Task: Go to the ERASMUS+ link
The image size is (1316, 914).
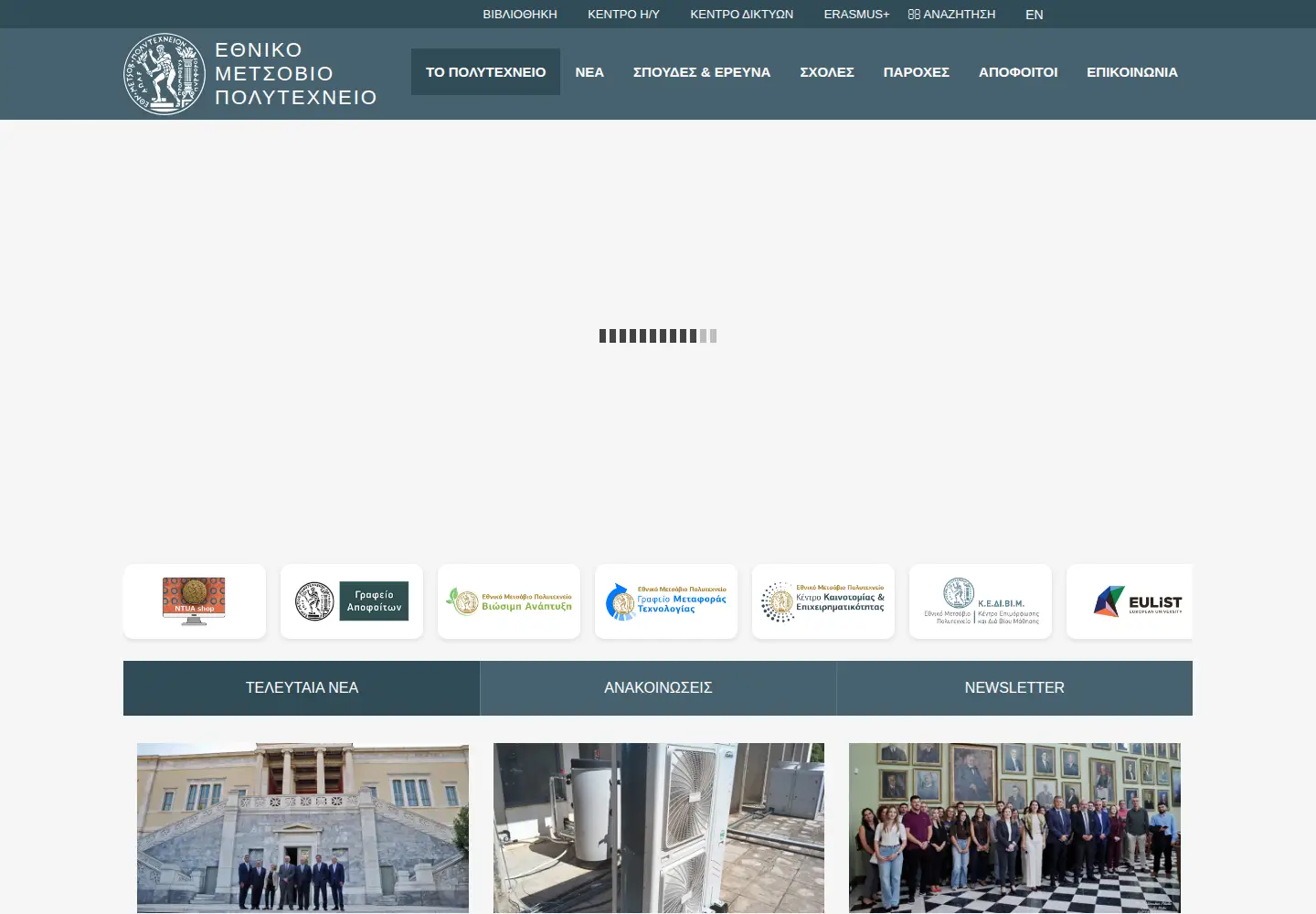Action: (x=856, y=15)
